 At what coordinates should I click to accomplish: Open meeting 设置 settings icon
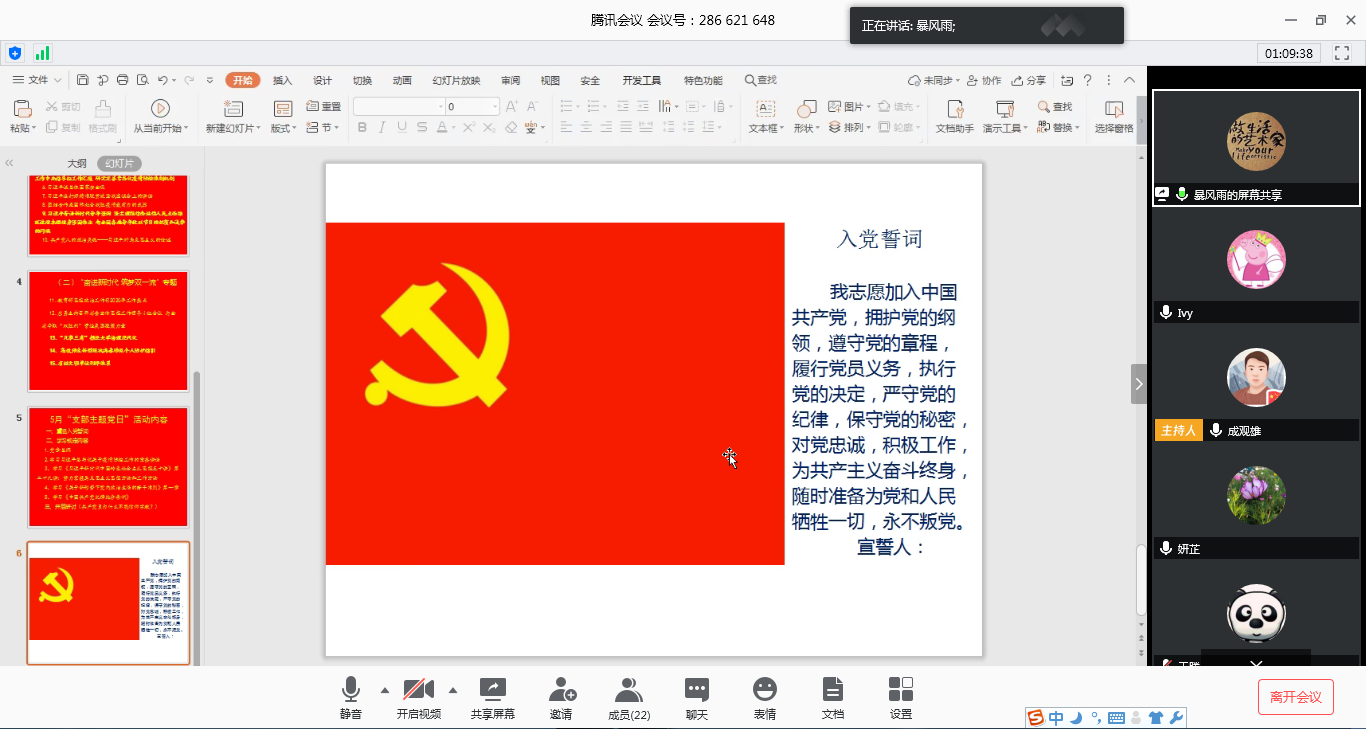point(901,690)
